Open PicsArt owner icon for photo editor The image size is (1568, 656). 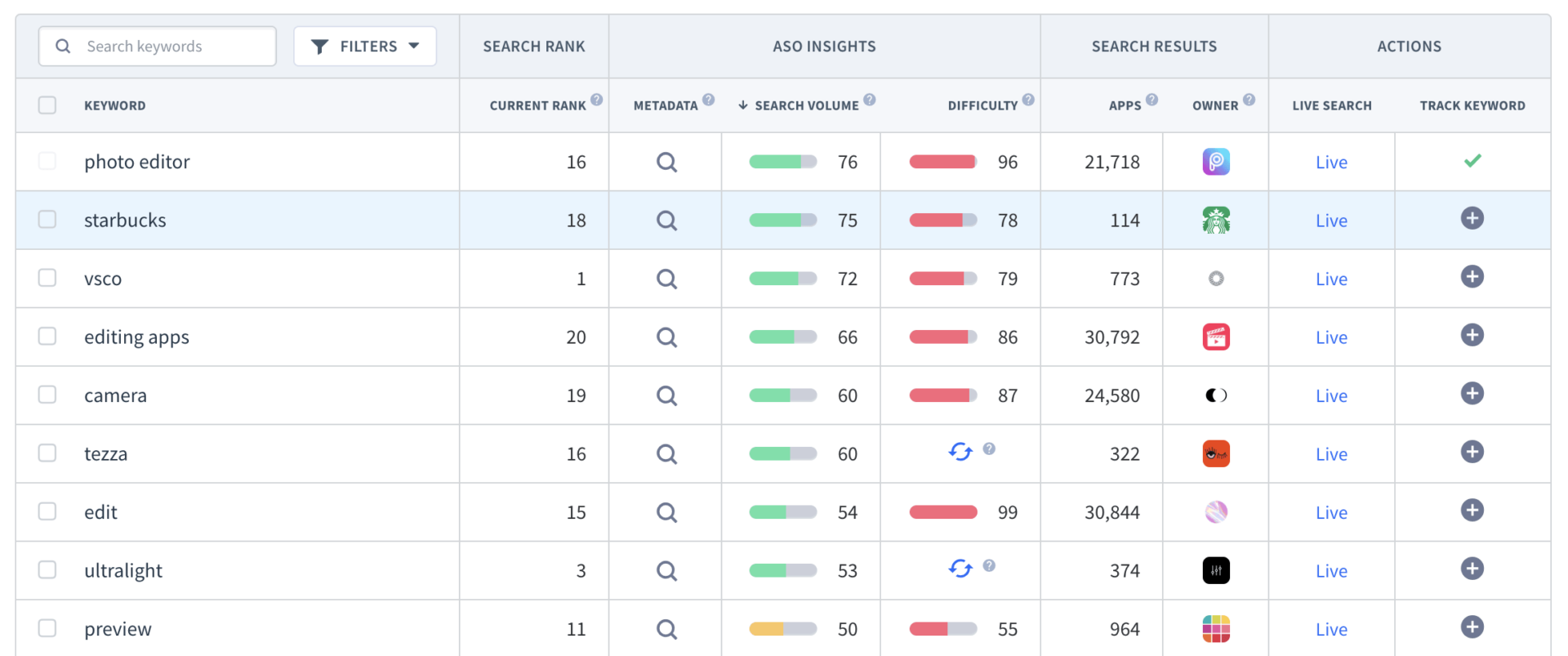pyautogui.click(x=1216, y=162)
